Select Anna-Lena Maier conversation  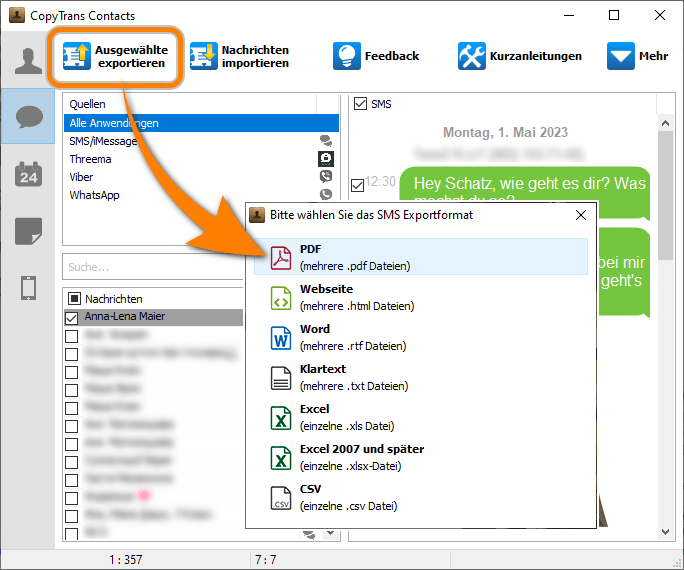click(154, 317)
